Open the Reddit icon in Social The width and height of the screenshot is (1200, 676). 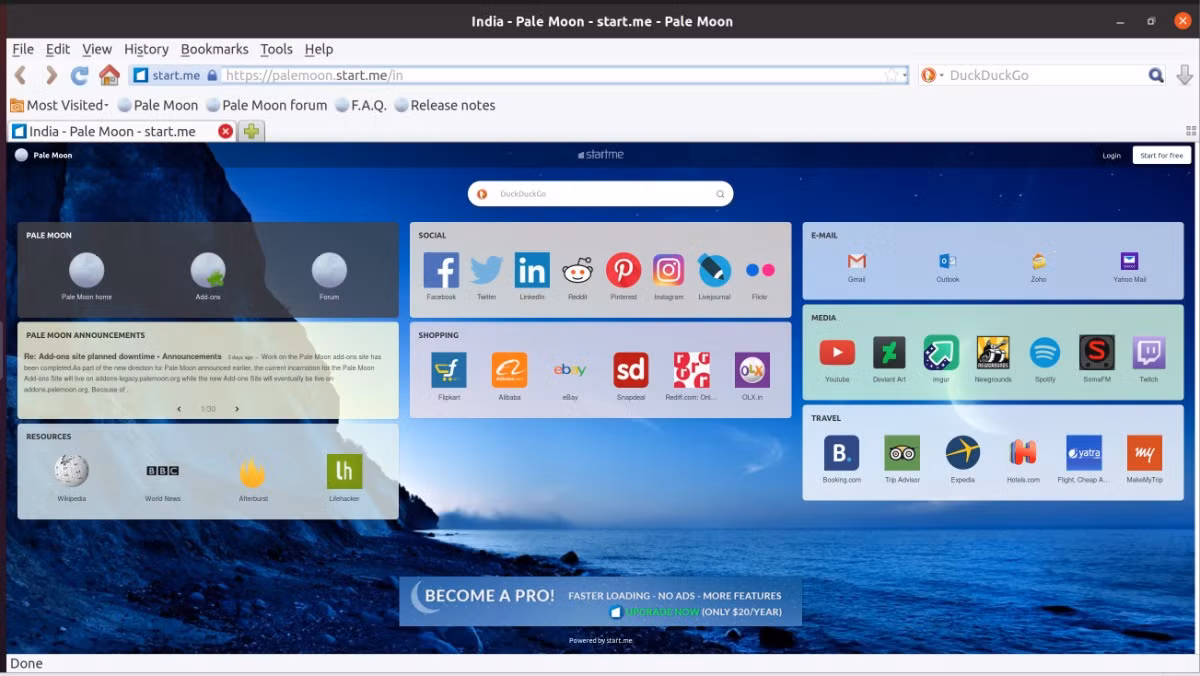click(x=577, y=270)
